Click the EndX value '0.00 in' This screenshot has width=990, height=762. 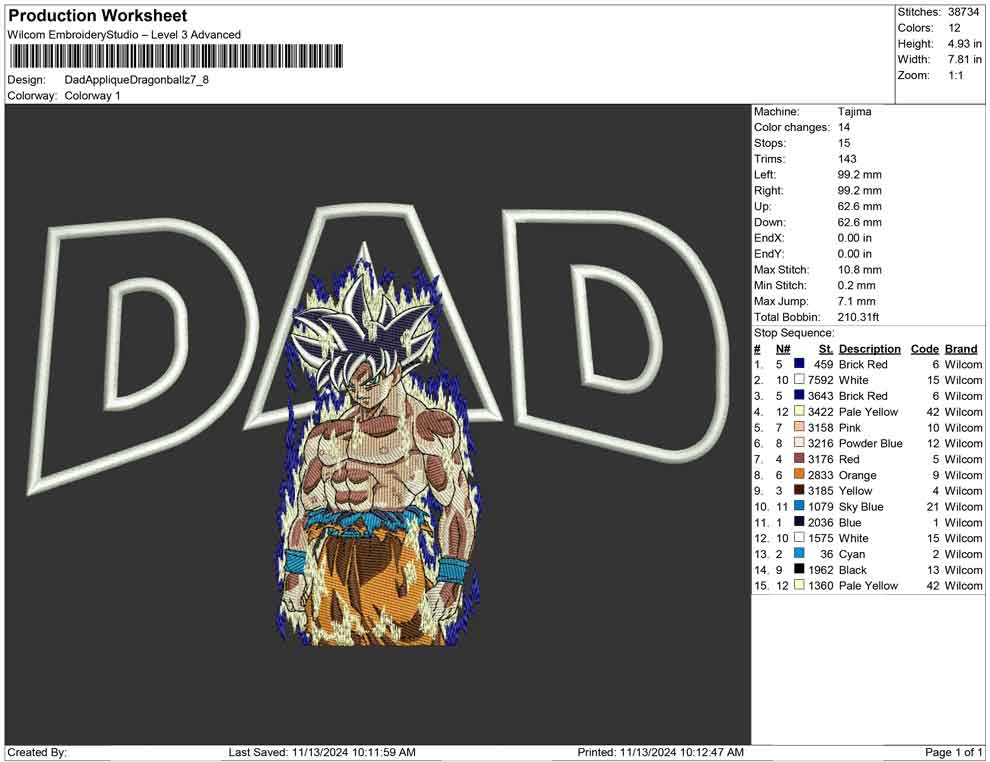point(854,237)
